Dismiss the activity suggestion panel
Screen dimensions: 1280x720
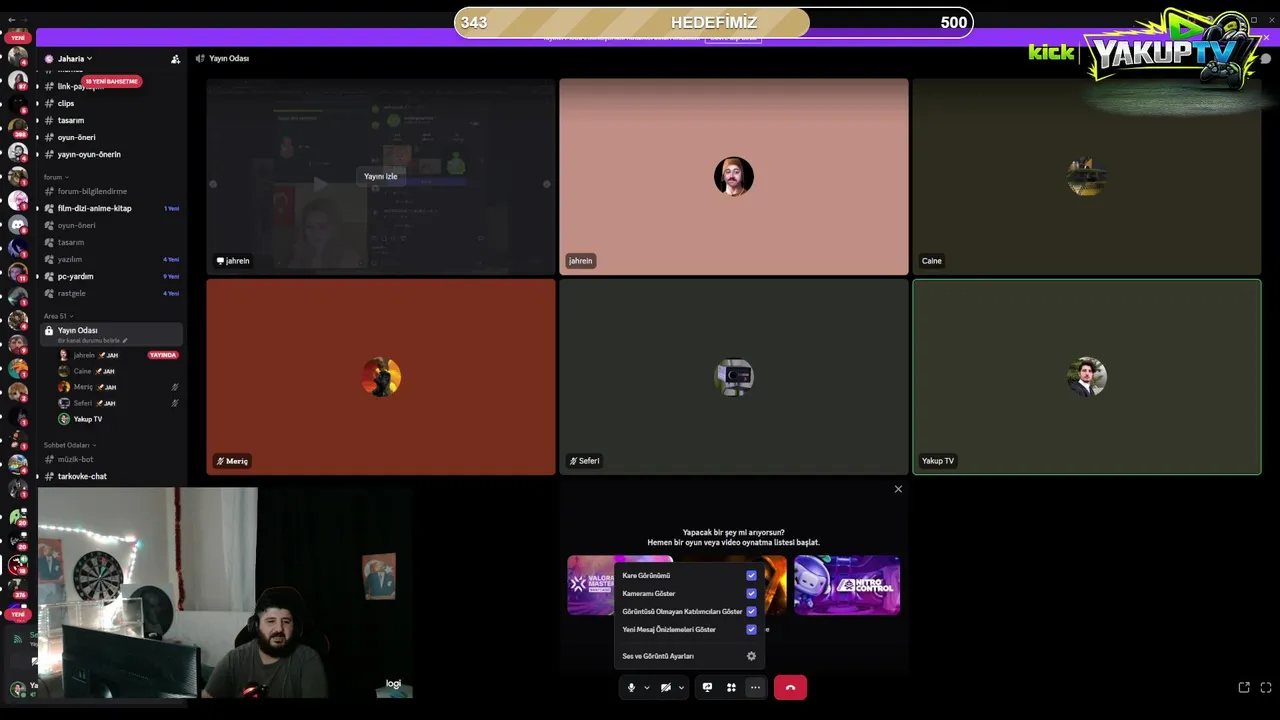tap(898, 489)
